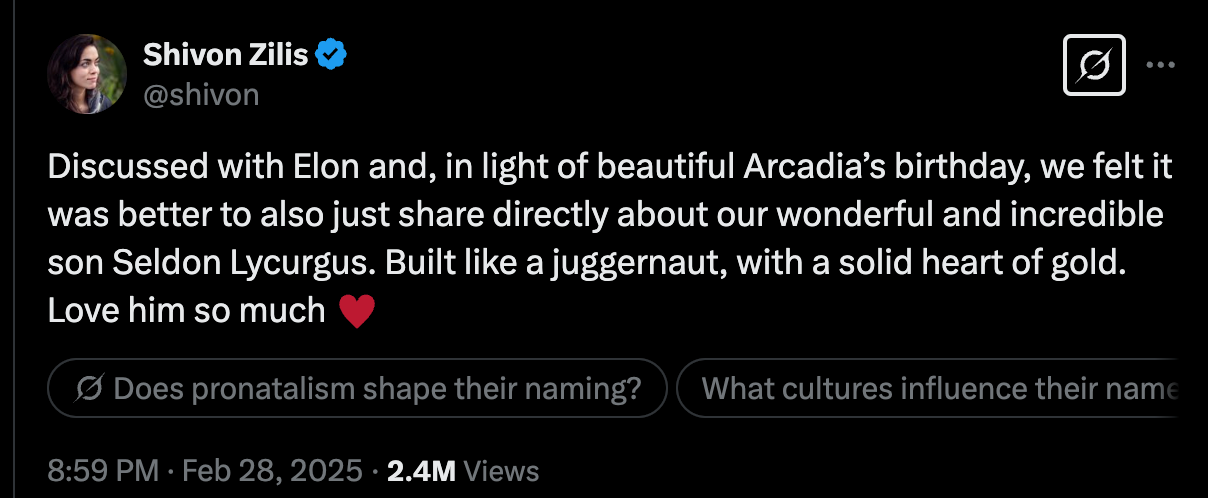Open Grok explain post button
The height and width of the screenshot is (498, 1208).
(x=1095, y=65)
